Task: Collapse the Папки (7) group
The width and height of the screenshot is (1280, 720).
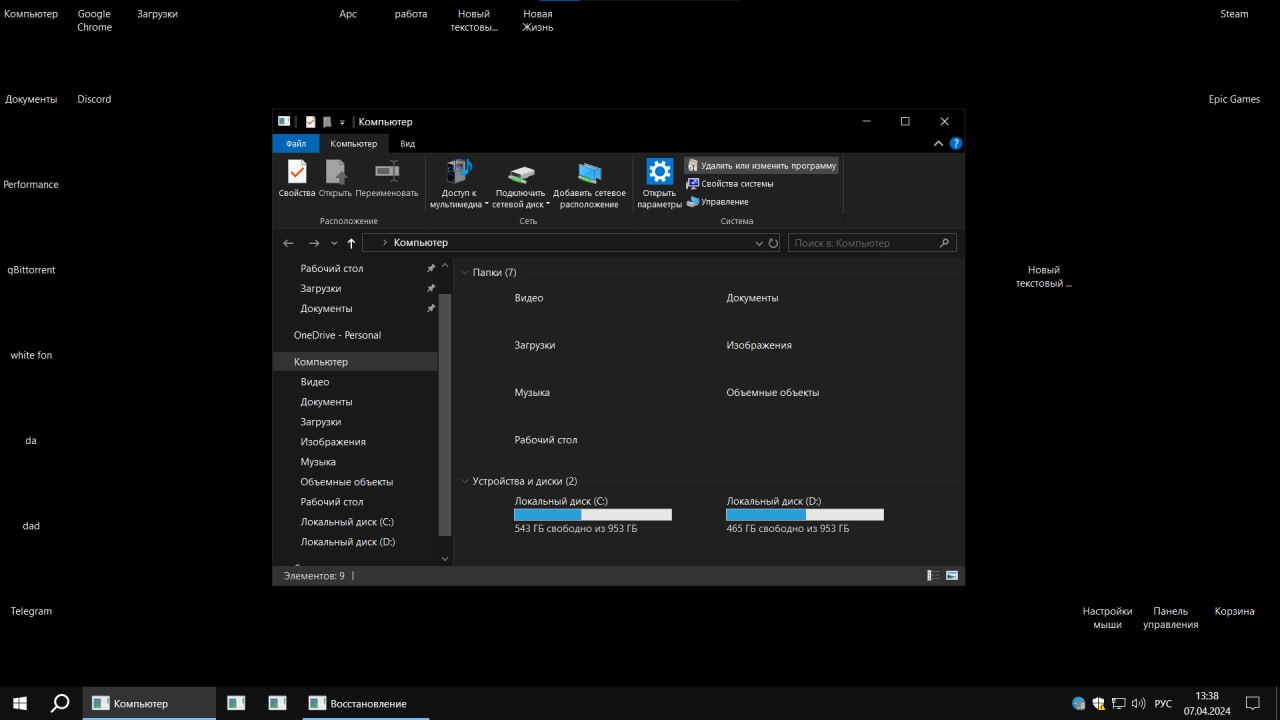Action: (465, 272)
